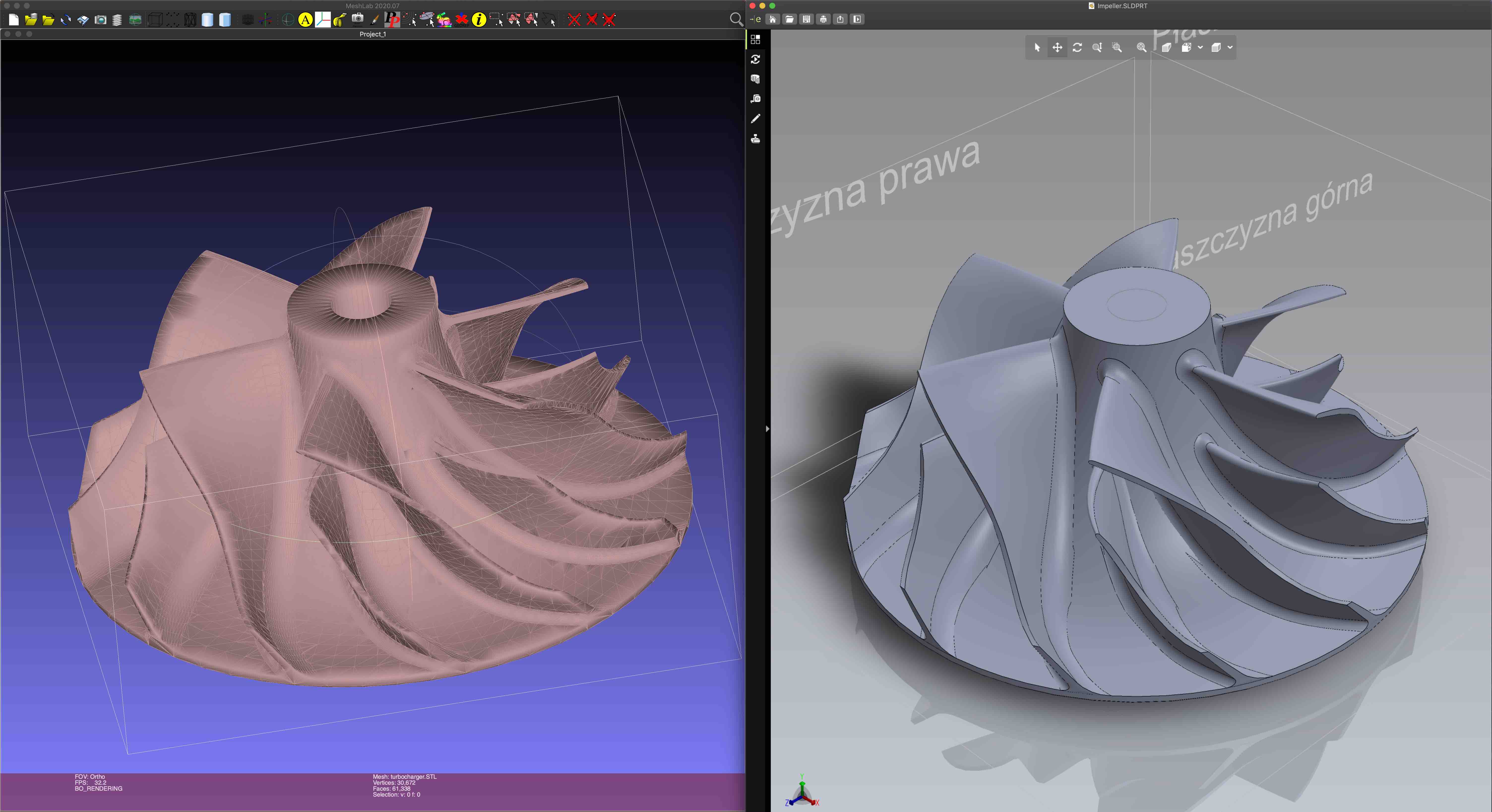Export the mesh using the floppy disk icon
This screenshot has width=1492, height=812.
[x=83, y=20]
